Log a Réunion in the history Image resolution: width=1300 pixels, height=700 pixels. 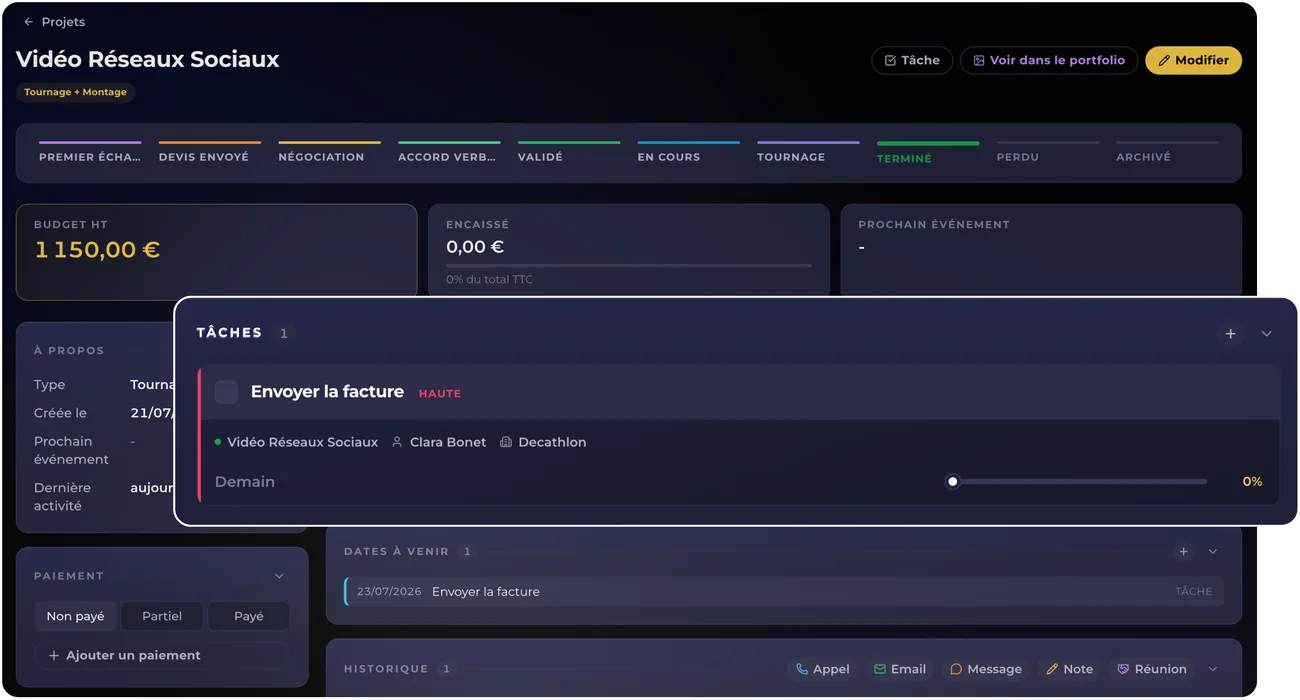tap(1152, 669)
